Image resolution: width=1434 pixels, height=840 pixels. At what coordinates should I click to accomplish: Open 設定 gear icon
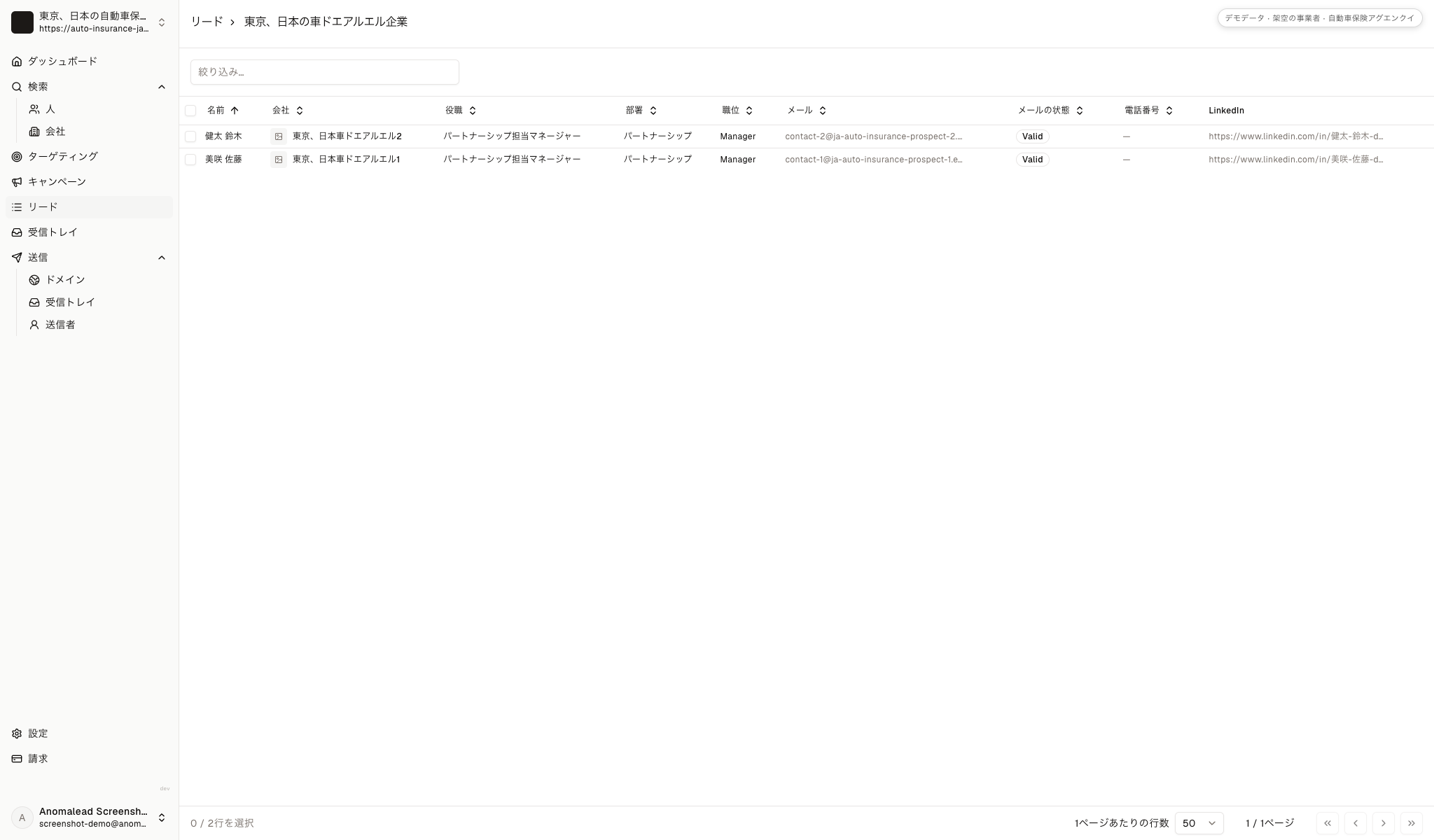(17, 734)
